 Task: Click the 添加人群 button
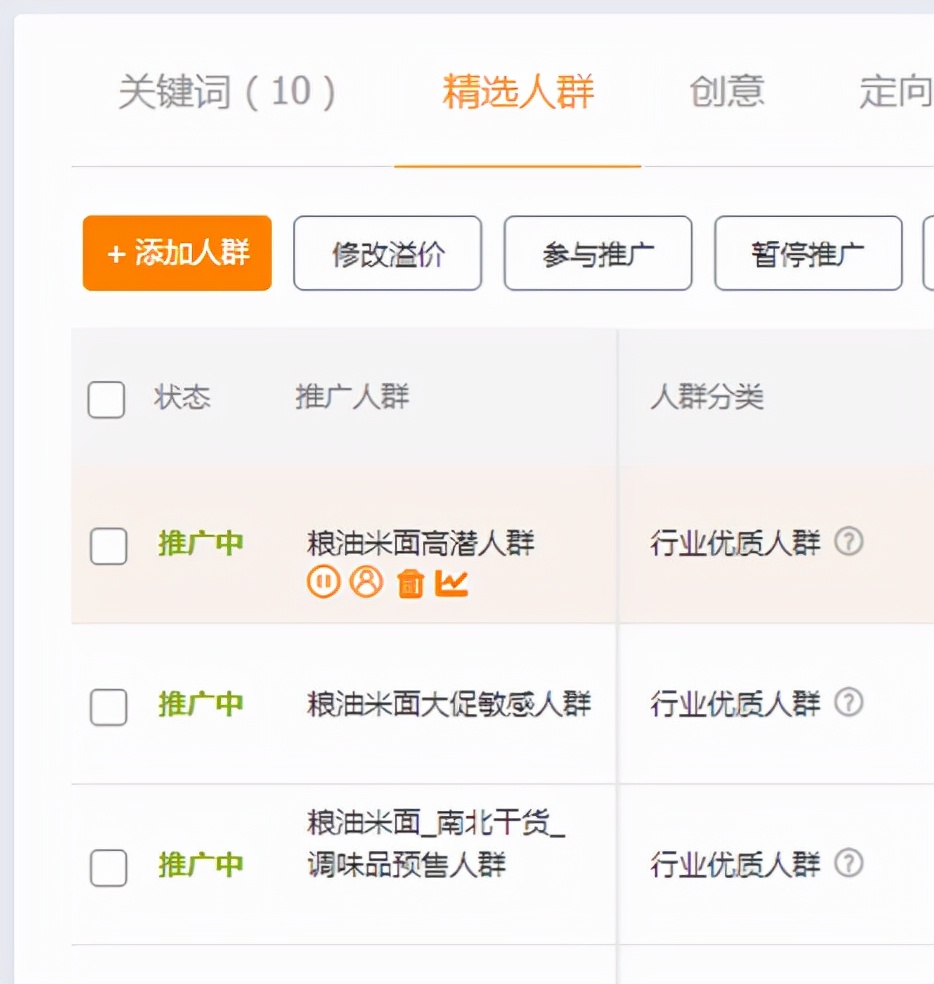pyautogui.click(x=176, y=253)
